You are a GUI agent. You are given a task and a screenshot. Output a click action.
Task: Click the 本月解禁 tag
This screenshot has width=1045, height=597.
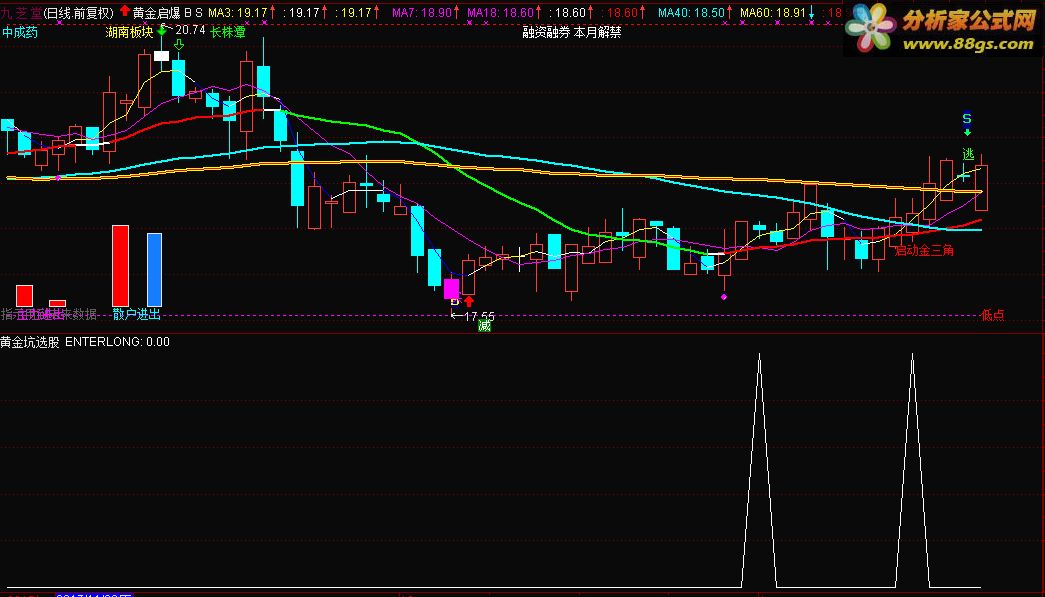[x=598, y=32]
